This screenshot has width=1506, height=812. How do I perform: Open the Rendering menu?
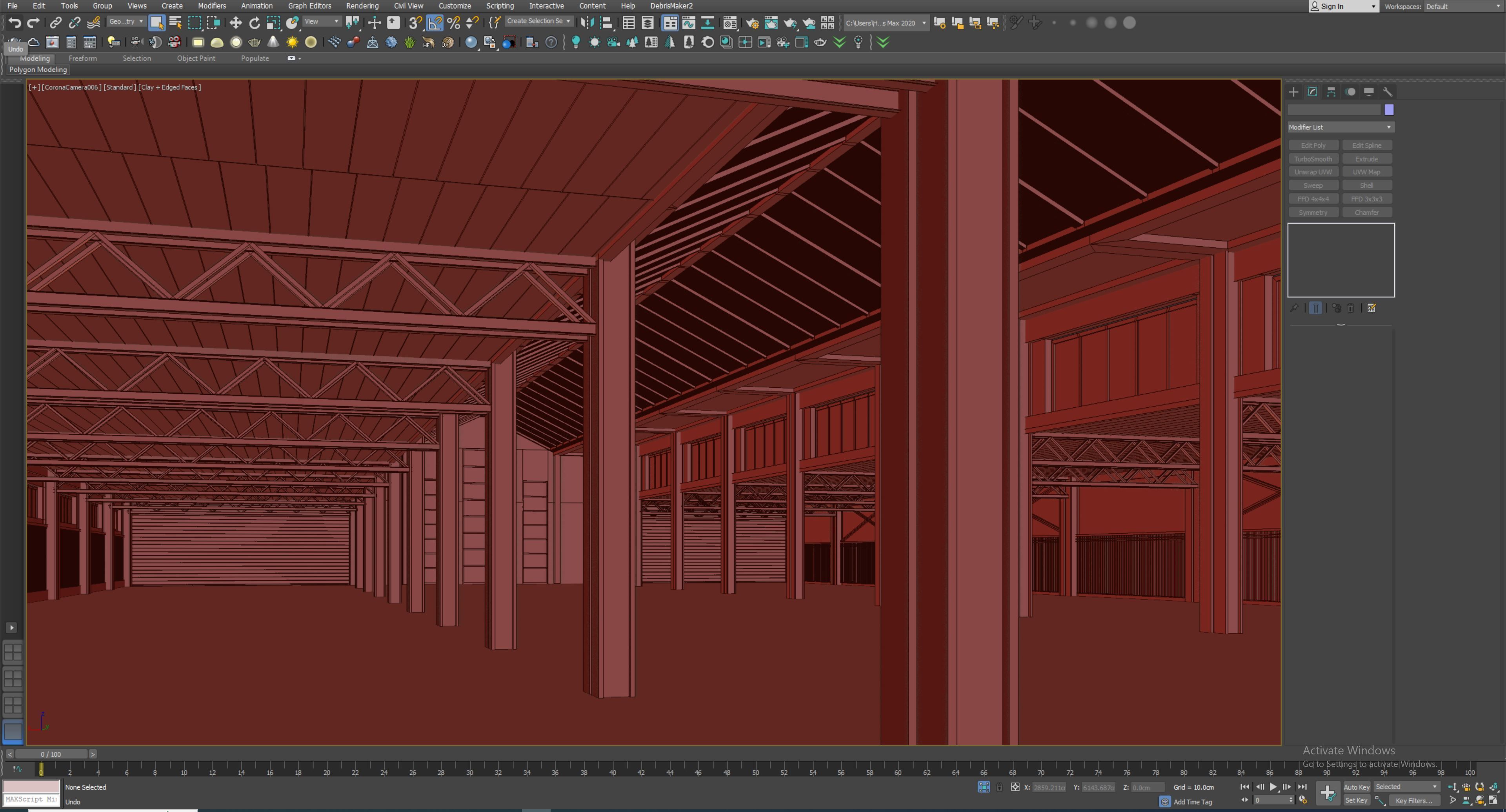click(362, 6)
